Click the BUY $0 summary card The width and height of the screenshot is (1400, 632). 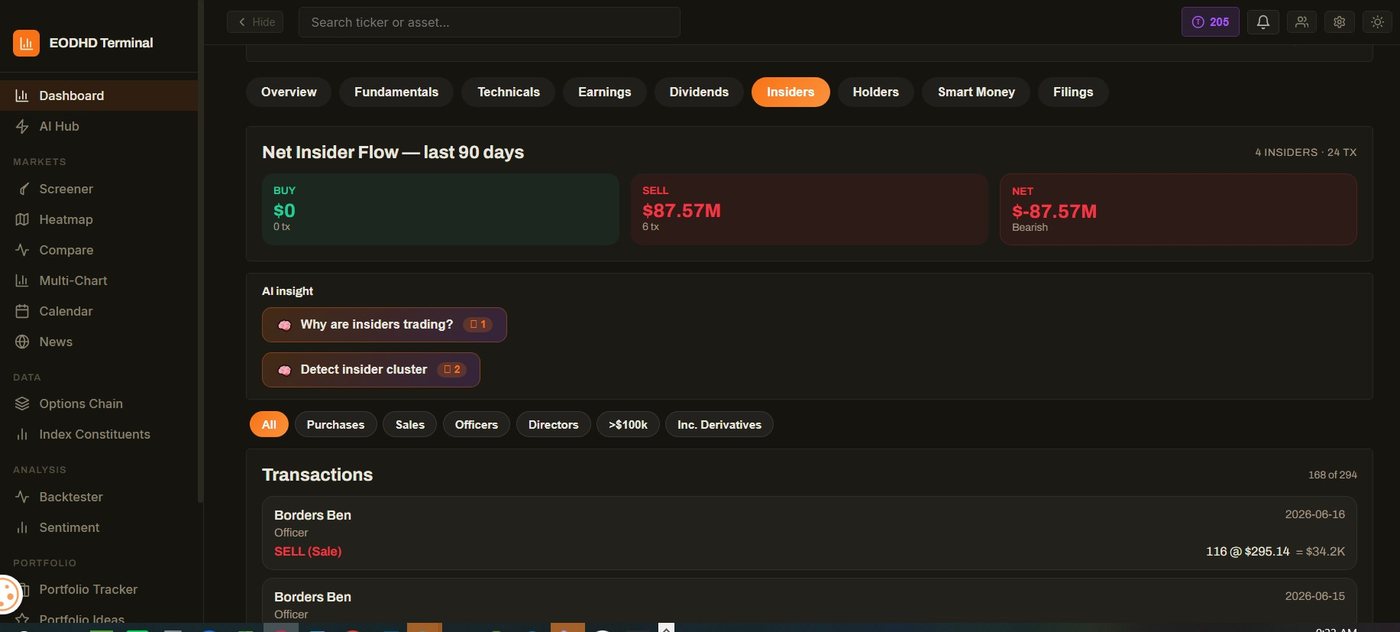[440, 210]
